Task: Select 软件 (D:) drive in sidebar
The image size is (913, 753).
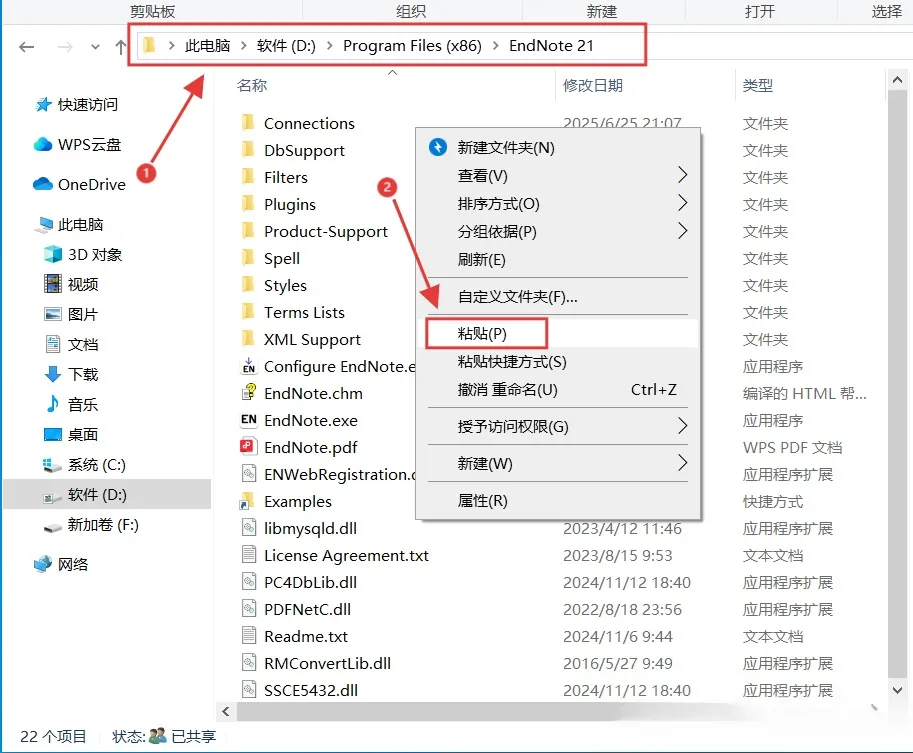Action: click(107, 495)
